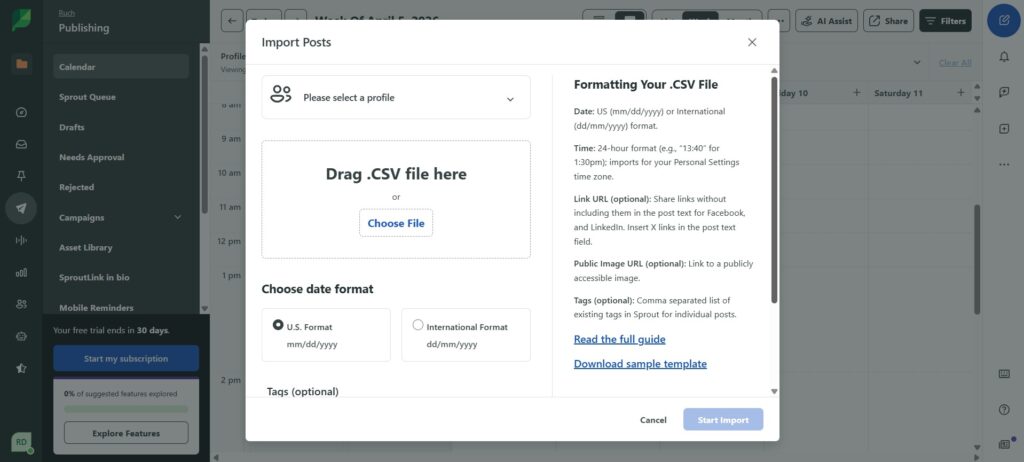The image size is (1024, 462).
Task: Open Sprout Queue in Publishing menu
Action: coord(121,97)
